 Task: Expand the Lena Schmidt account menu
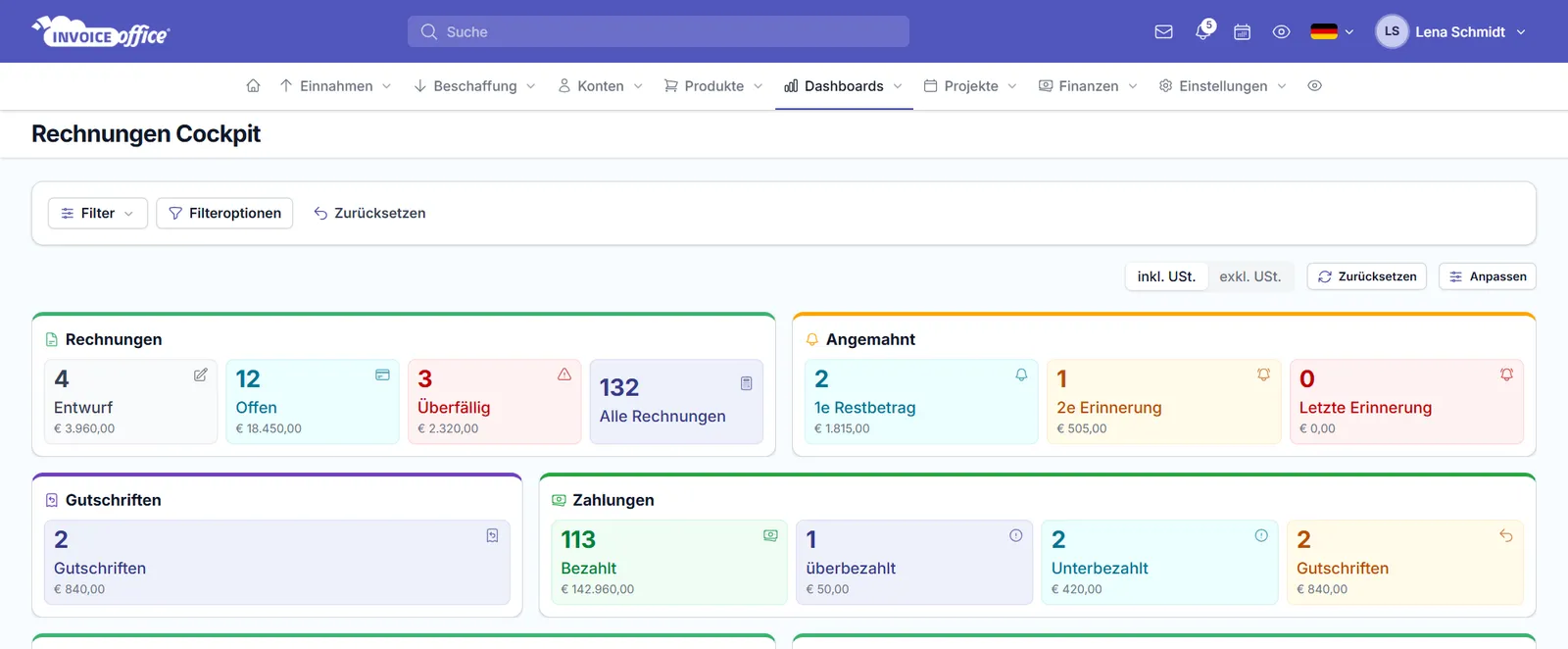[x=1470, y=31]
